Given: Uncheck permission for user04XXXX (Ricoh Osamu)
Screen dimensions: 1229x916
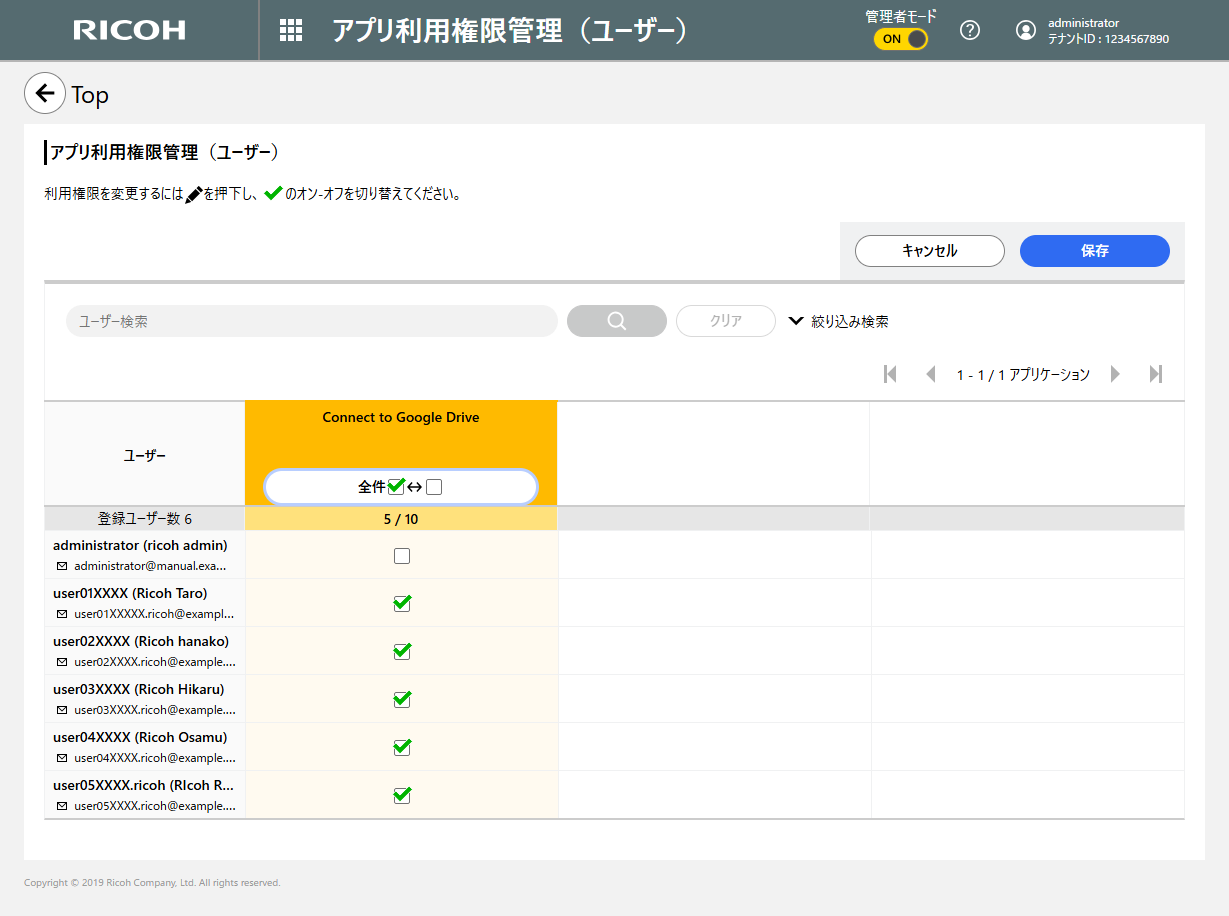Looking at the screenshot, I should [x=402, y=747].
